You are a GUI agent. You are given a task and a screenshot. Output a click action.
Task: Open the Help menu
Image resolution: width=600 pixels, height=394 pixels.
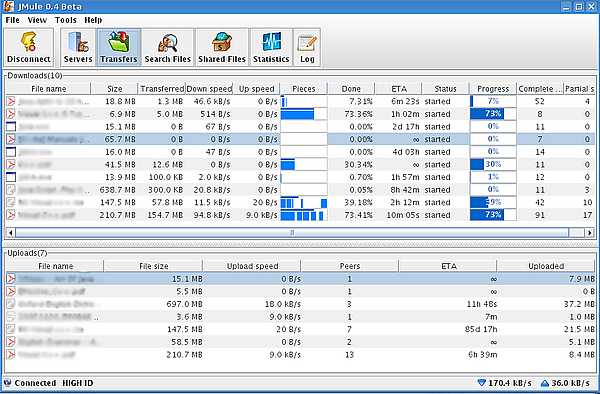pos(93,20)
